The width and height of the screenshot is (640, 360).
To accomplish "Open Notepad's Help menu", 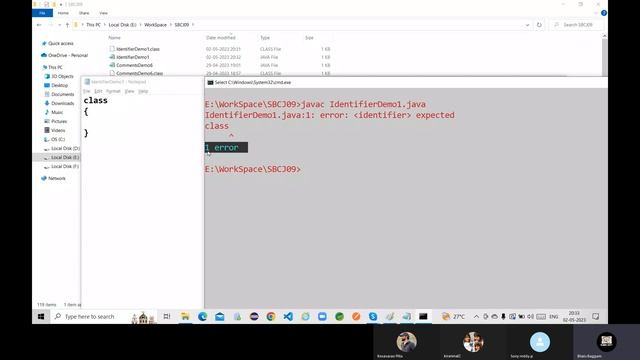I will pos(143,91).
